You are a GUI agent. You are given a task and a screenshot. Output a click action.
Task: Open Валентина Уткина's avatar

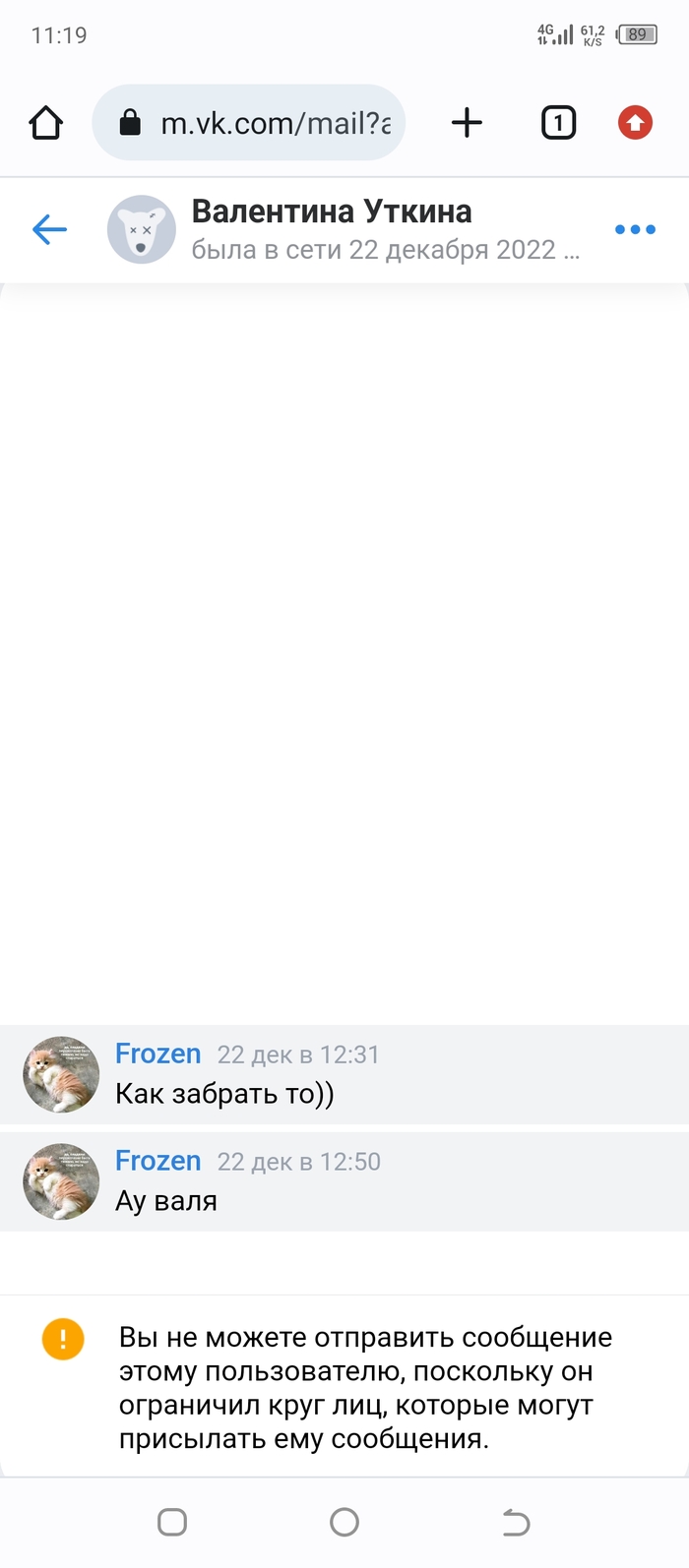[x=141, y=229]
